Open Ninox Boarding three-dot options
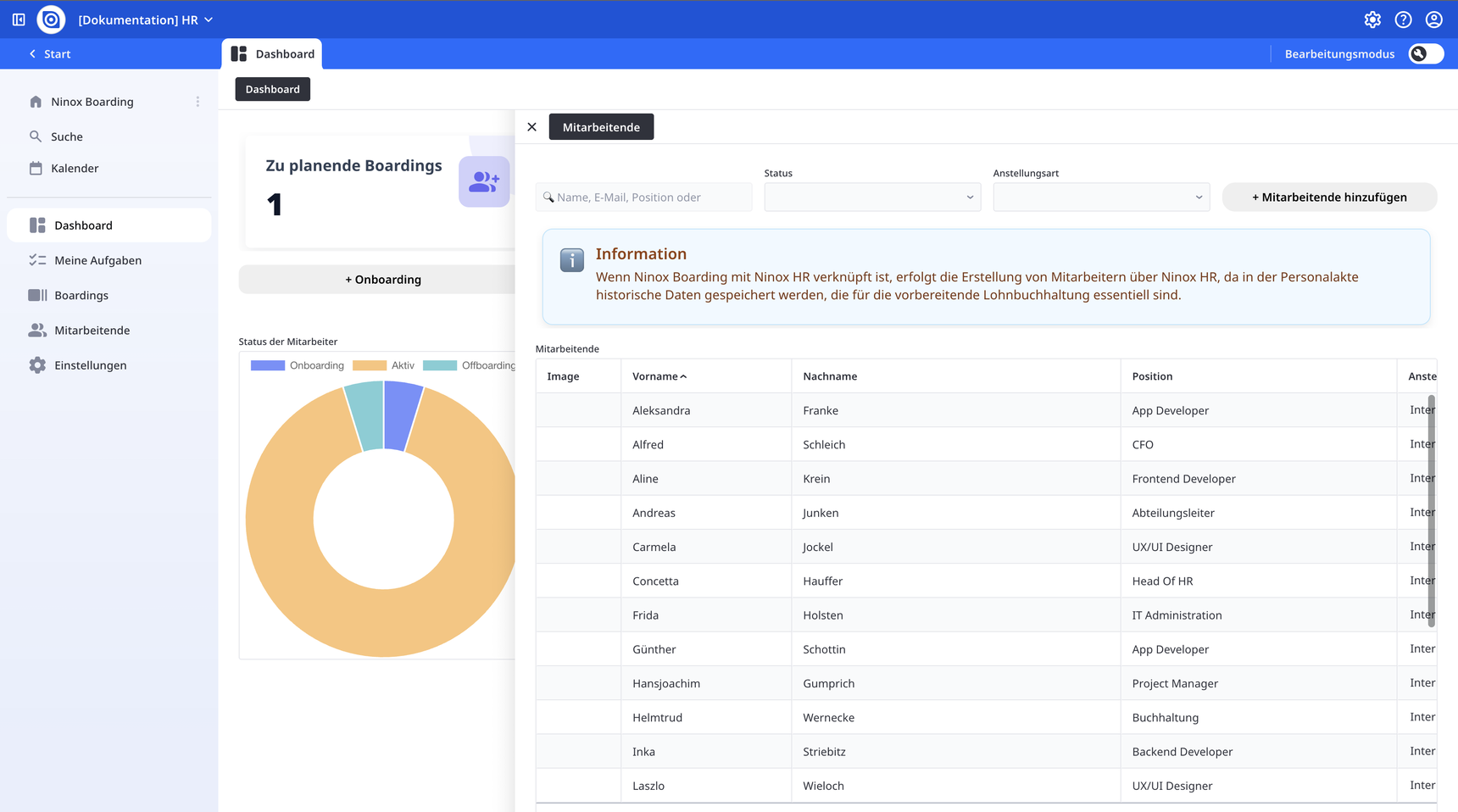Image resolution: width=1458 pixels, height=812 pixels. click(x=198, y=102)
